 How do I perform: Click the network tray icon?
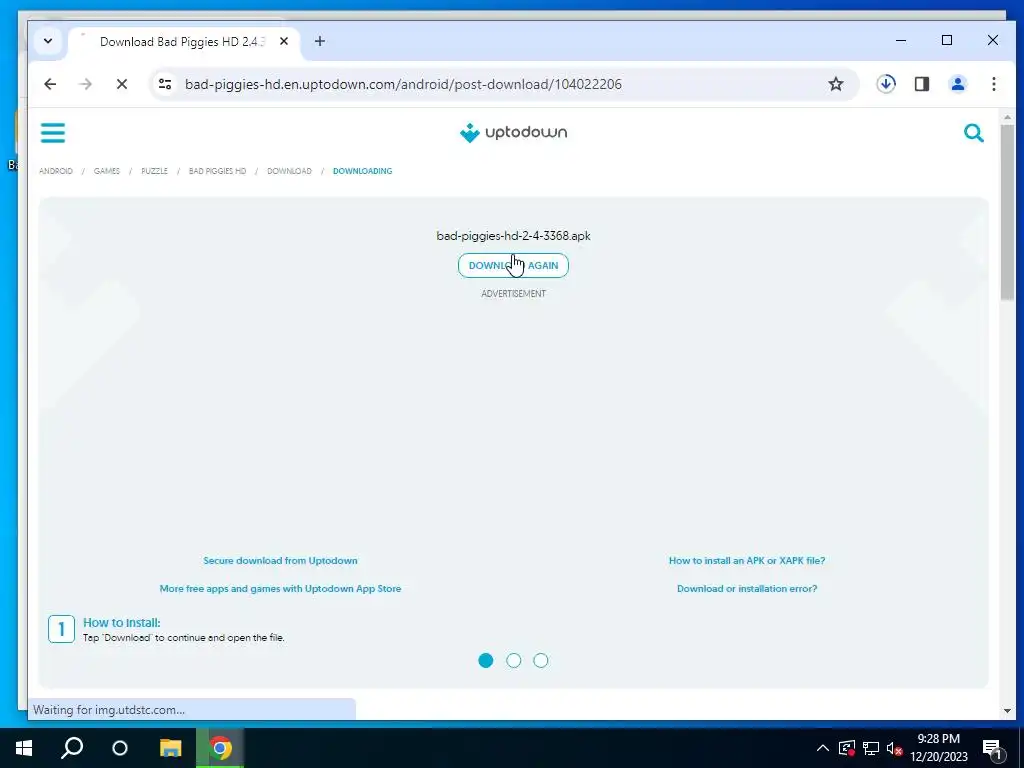871,748
